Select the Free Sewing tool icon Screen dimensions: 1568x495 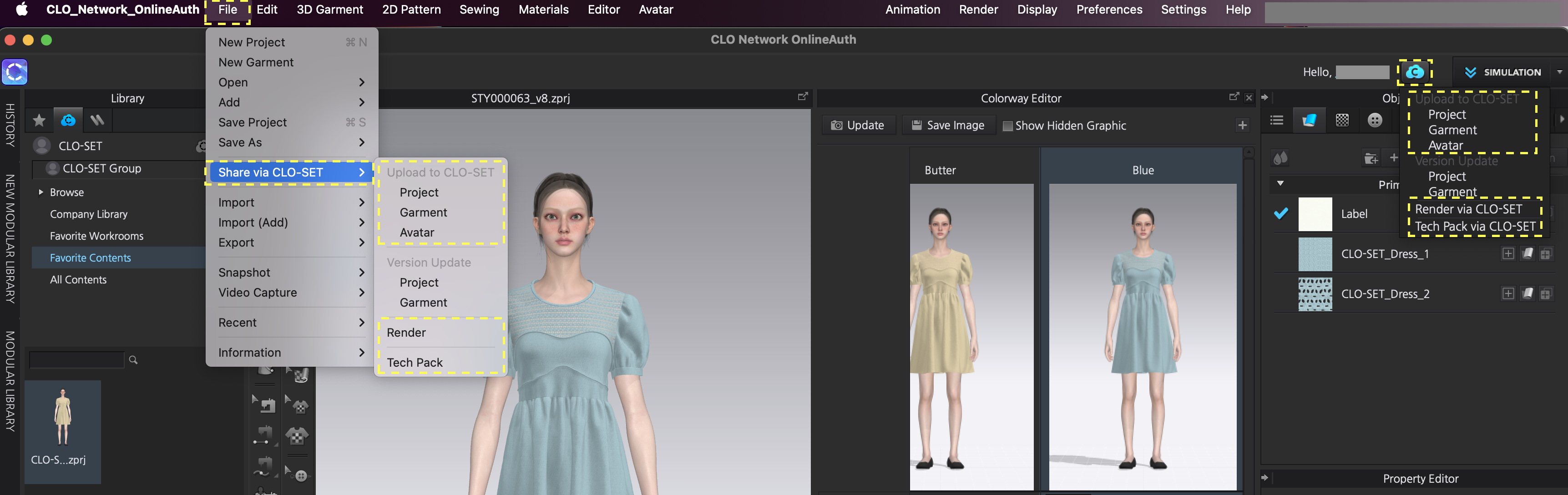[264, 467]
